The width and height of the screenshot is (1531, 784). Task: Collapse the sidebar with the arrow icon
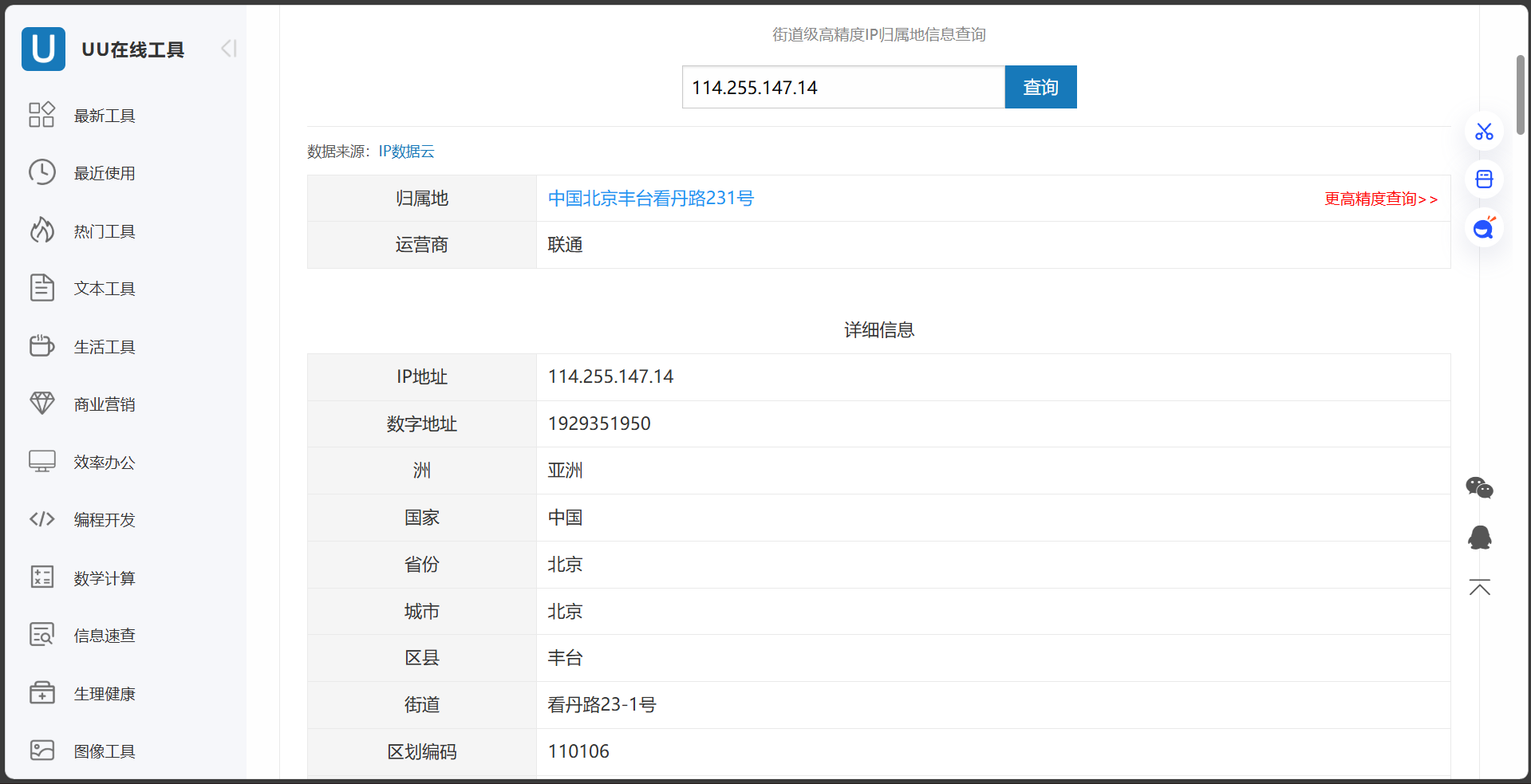[229, 49]
